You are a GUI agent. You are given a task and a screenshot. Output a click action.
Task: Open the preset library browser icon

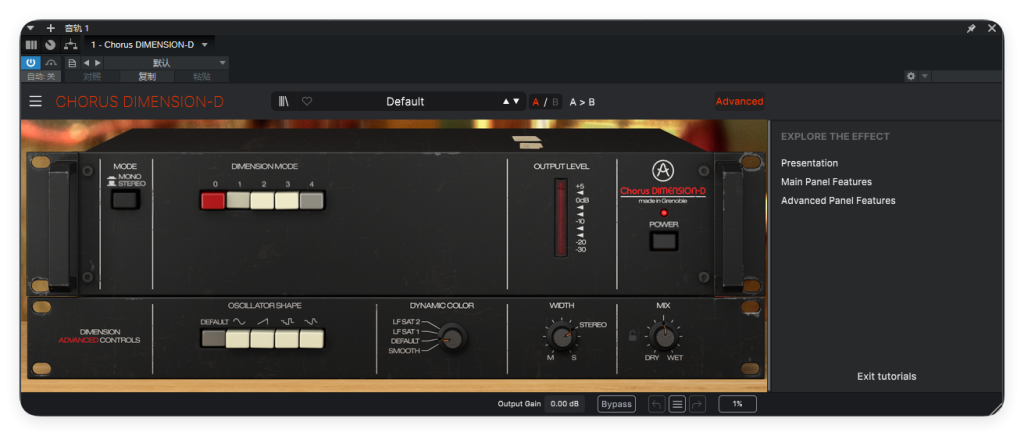click(x=283, y=101)
